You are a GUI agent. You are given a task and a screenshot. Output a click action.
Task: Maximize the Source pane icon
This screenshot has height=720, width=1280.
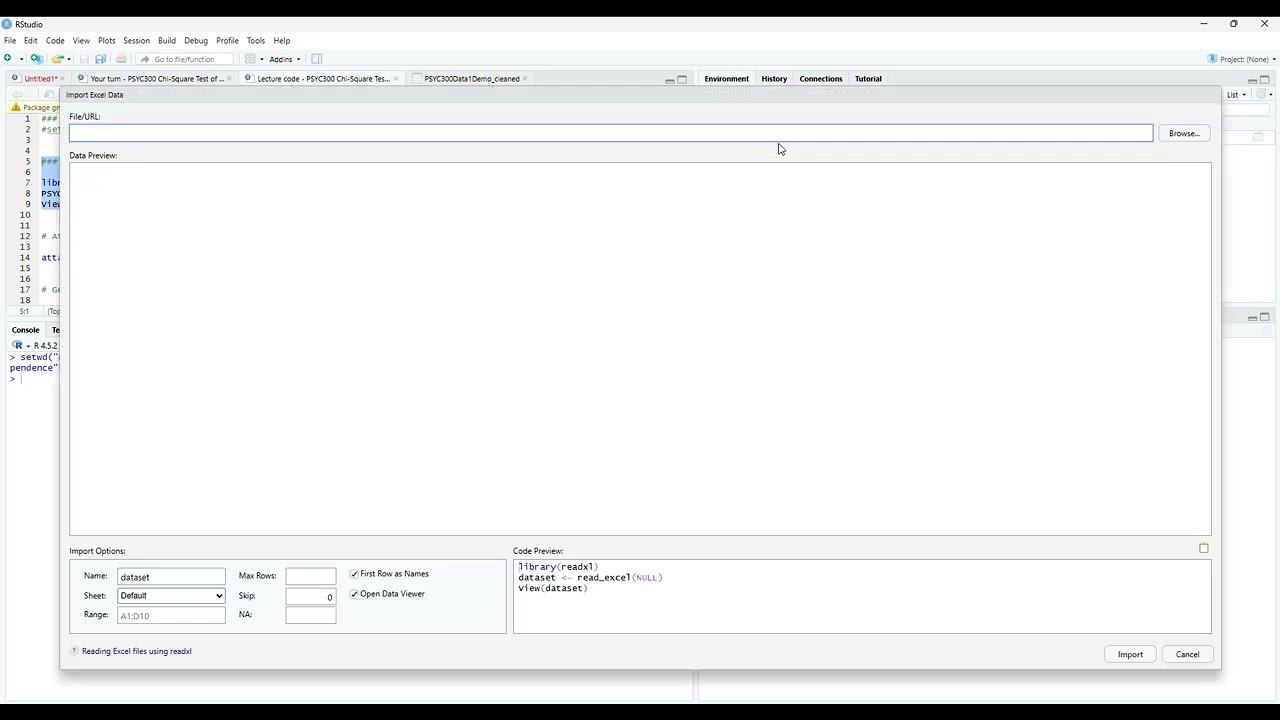pos(682,80)
